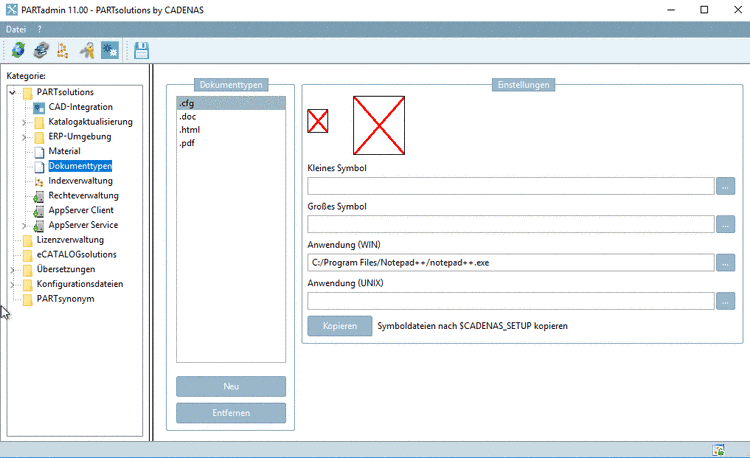Expand the AppServer Service node
Image resolution: width=750 pixels, height=458 pixels.
click(24, 226)
